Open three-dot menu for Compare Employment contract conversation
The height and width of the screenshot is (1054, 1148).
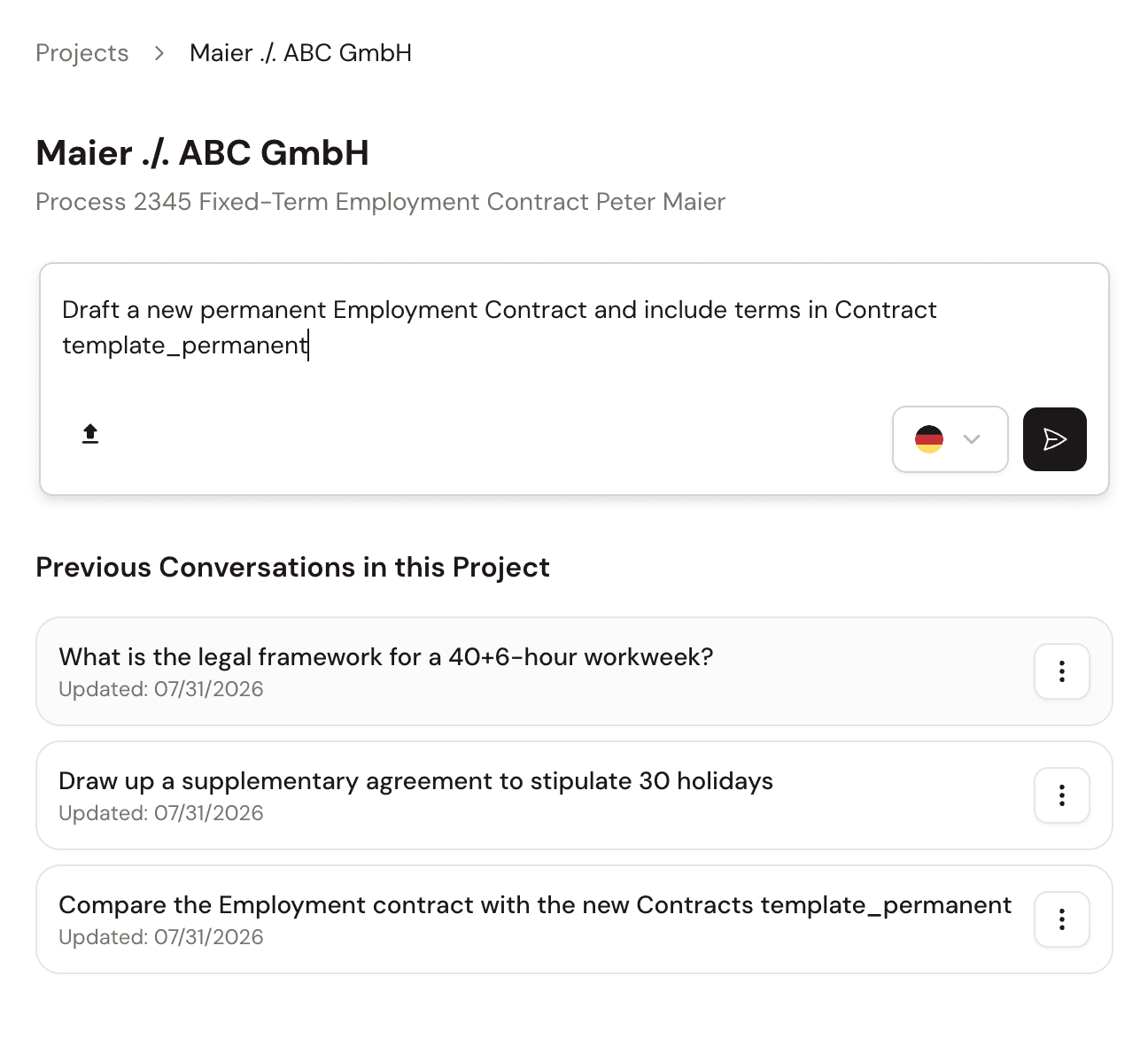1061,919
